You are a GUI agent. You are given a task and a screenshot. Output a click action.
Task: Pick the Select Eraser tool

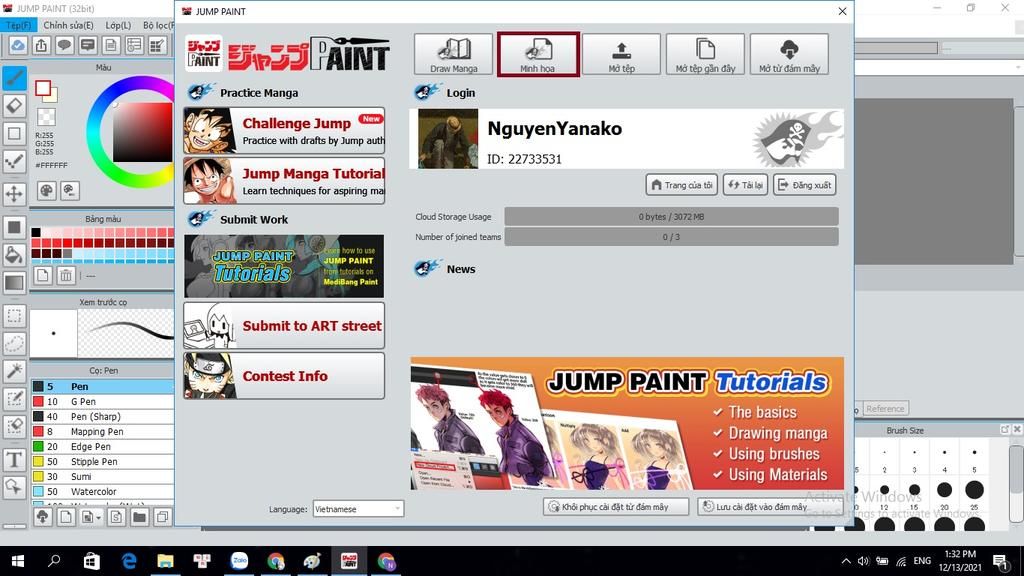(14, 426)
